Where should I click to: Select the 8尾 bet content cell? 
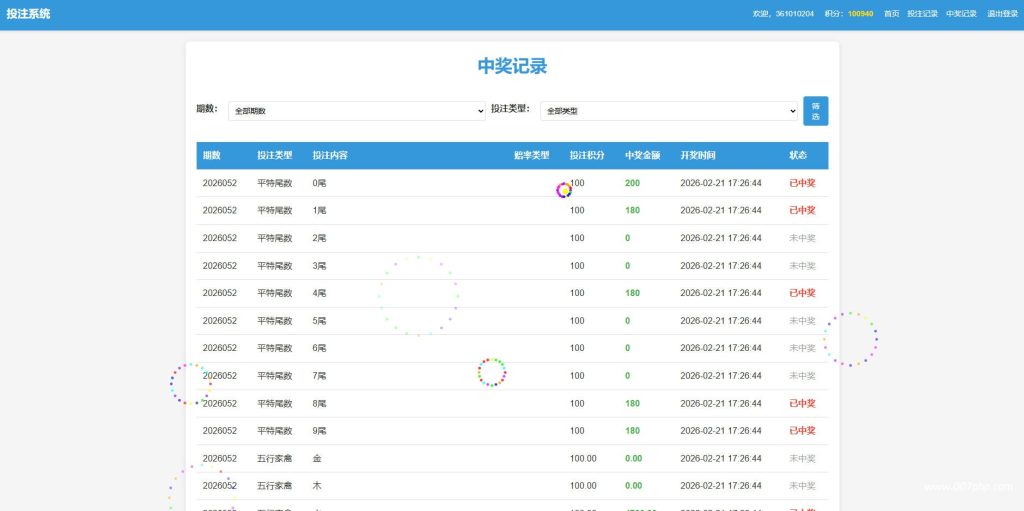pyautogui.click(x=319, y=404)
